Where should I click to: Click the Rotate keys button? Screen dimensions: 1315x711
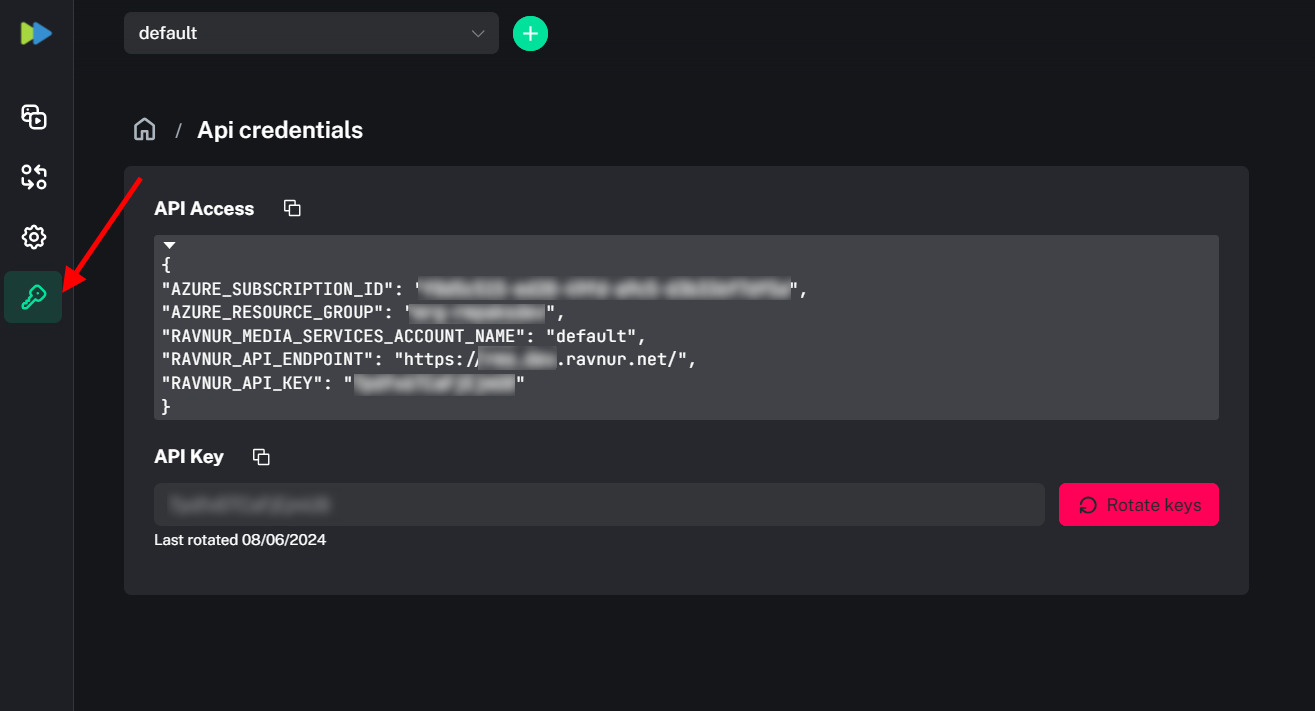(1138, 504)
